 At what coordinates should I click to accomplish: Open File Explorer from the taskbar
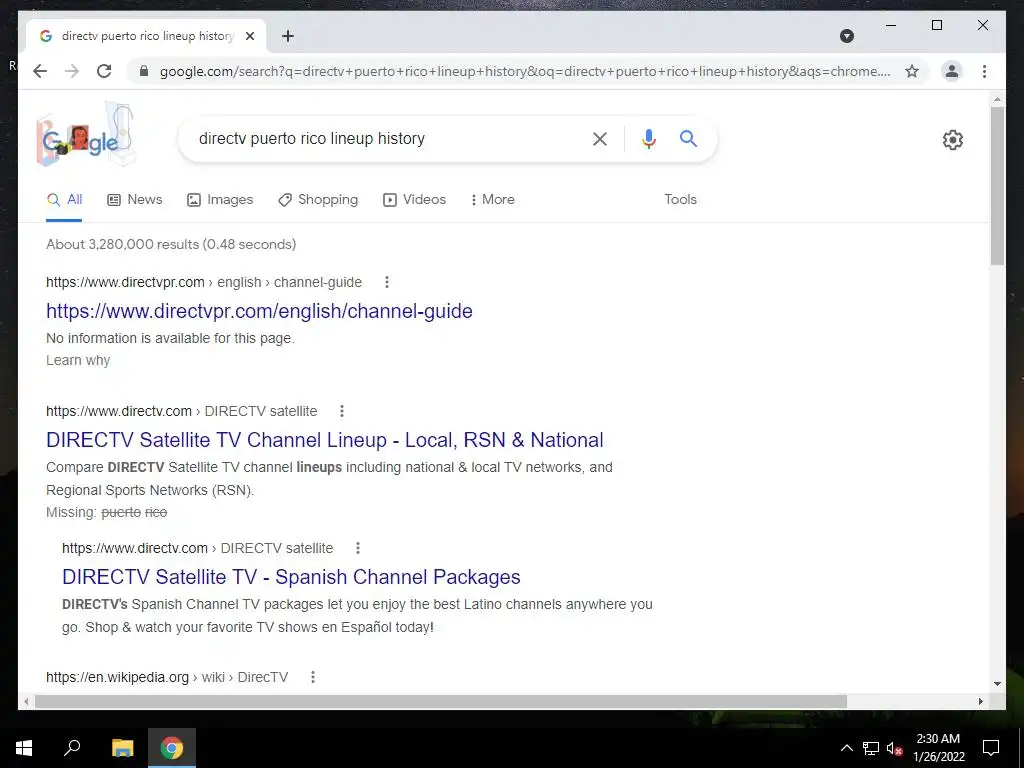pos(122,748)
